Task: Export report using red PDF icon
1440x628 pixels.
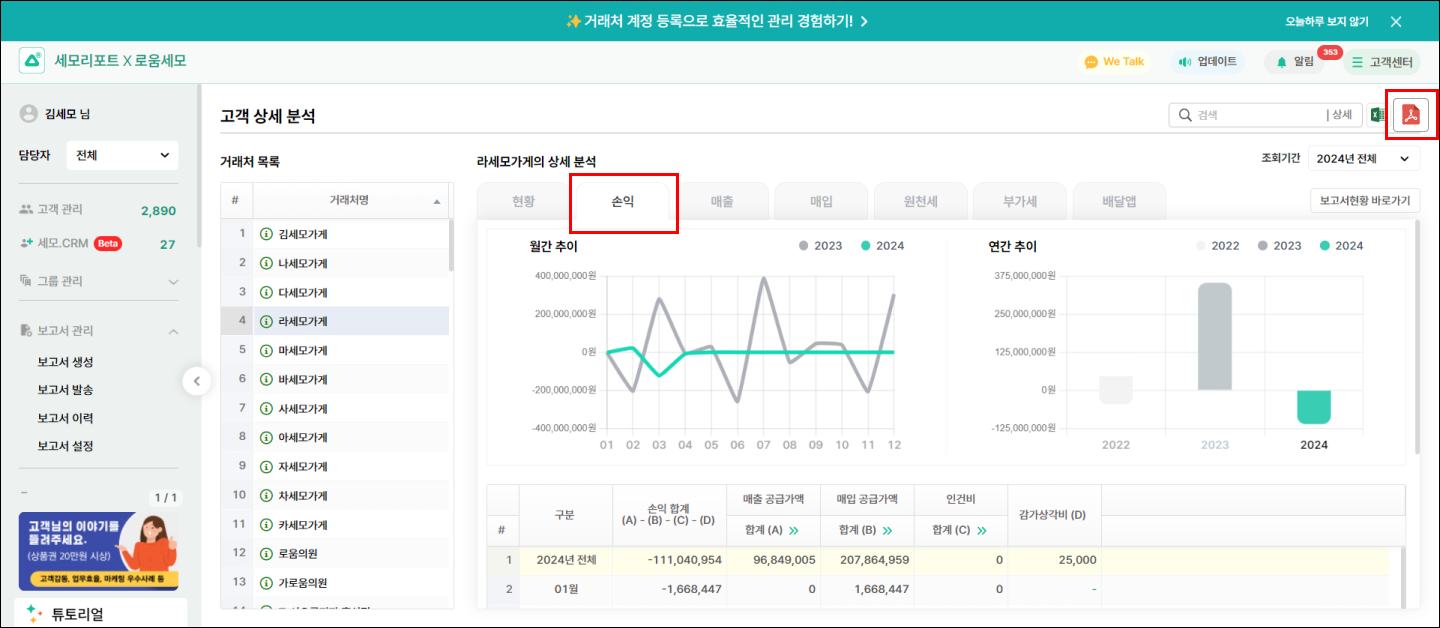Action: click(x=1411, y=115)
